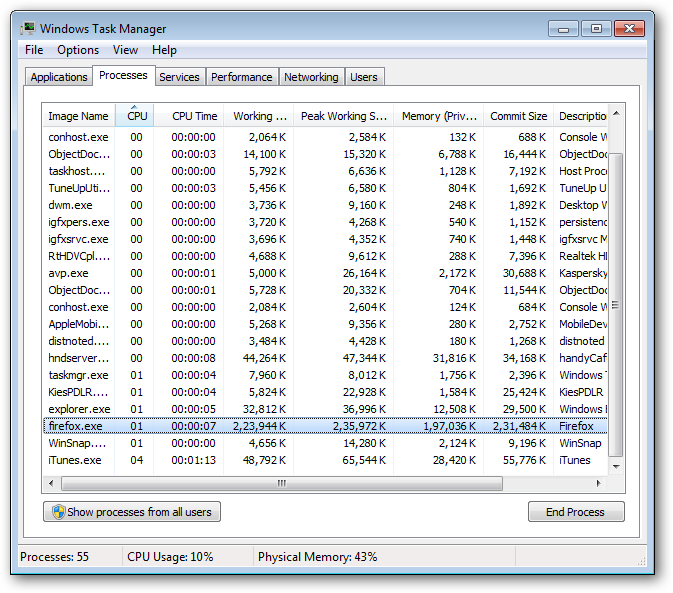Open the Help menu
Image resolution: width=673 pixels, height=593 pixels.
(164, 50)
